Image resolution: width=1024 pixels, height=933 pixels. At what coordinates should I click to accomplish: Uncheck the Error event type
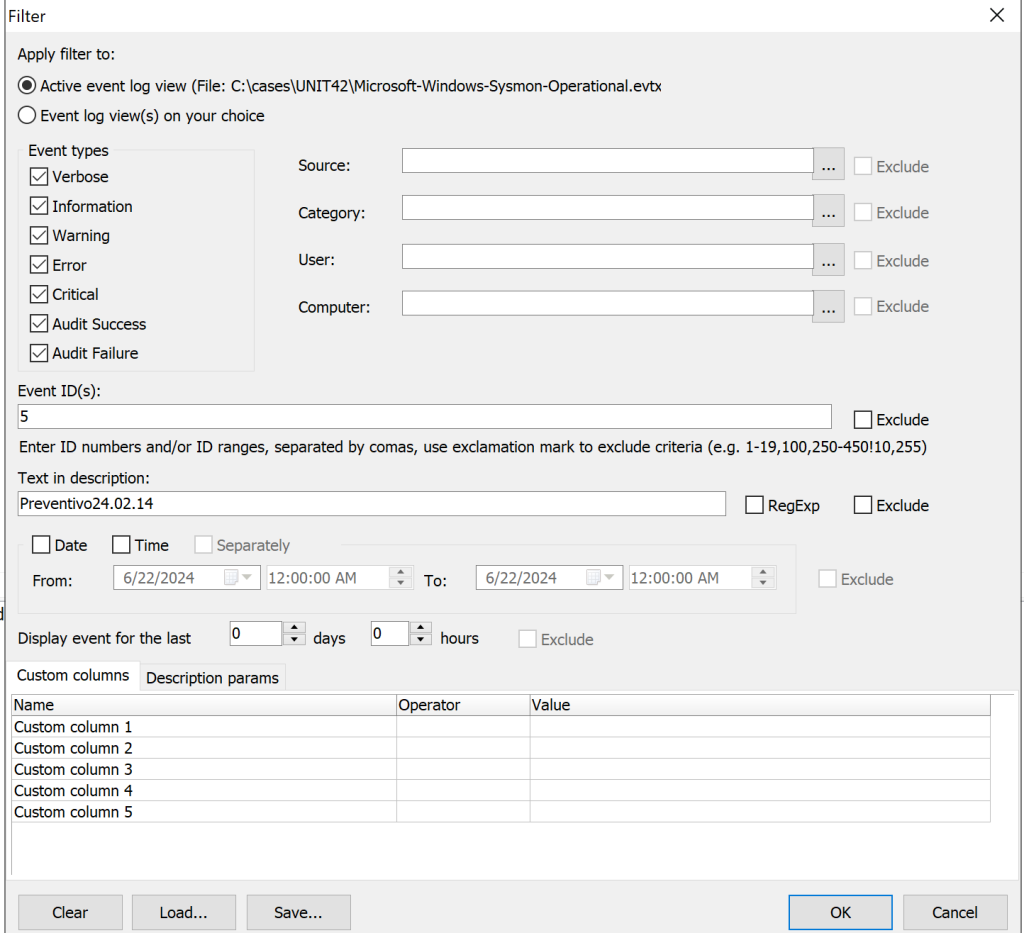coord(39,264)
